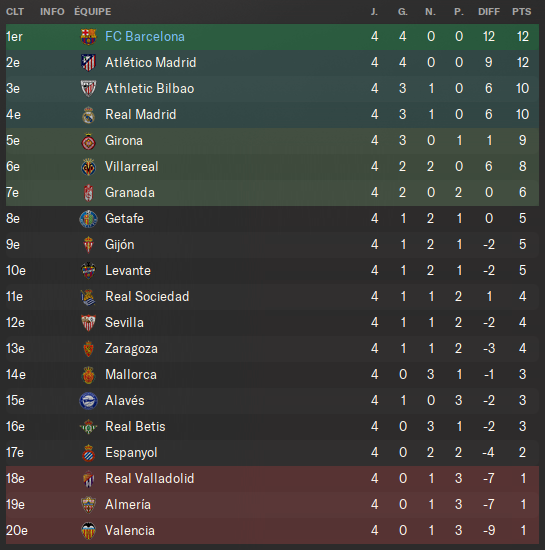The image size is (545, 550).
Task: Select the Athletic Bilbao badge
Action: pos(88,88)
